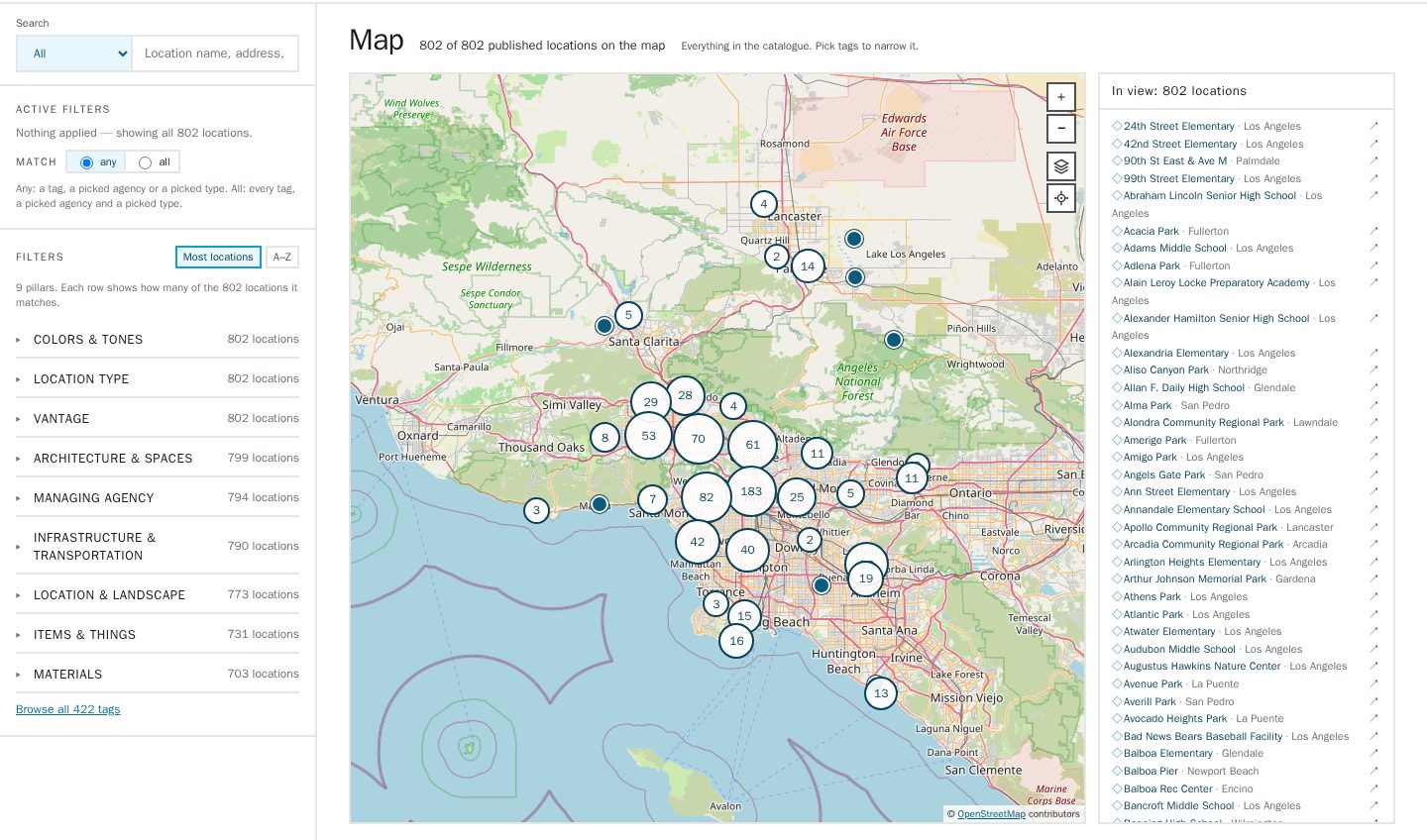1427x840 pixels.
Task: Open the OpenStreetMap attribution link
Action: (x=991, y=814)
